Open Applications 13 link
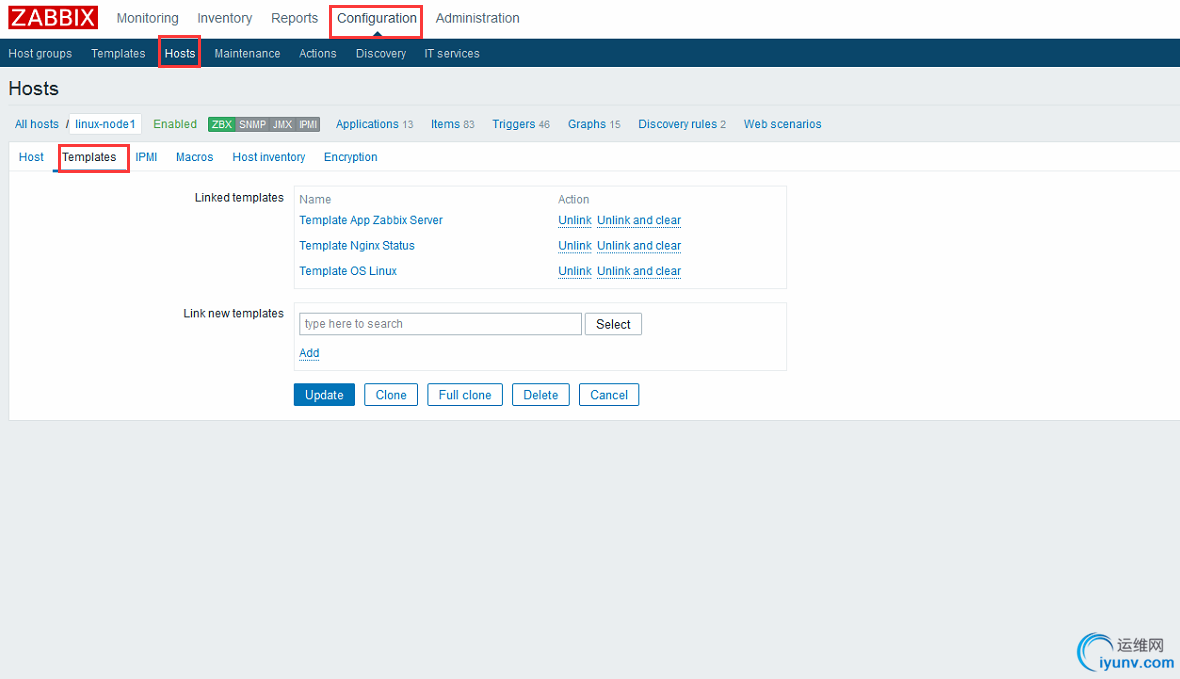Image resolution: width=1180 pixels, height=679 pixels. (x=374, y=124)
